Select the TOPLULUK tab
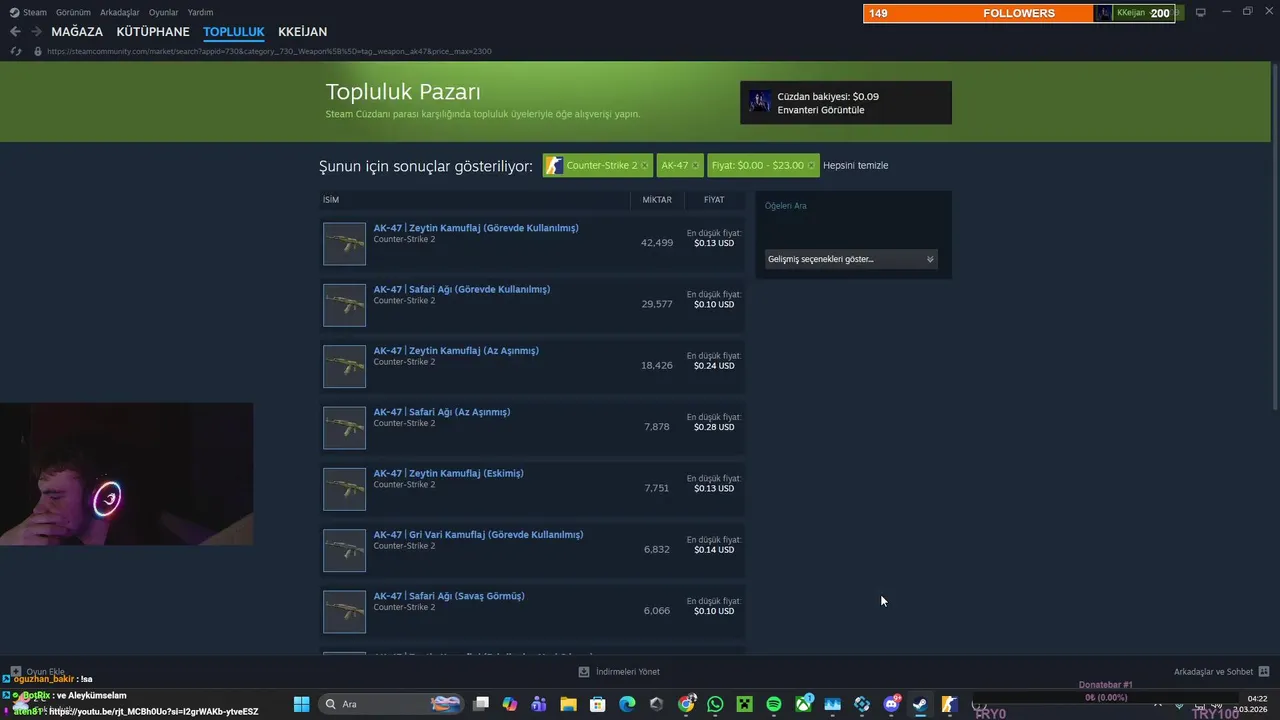 tap(234, 32)
